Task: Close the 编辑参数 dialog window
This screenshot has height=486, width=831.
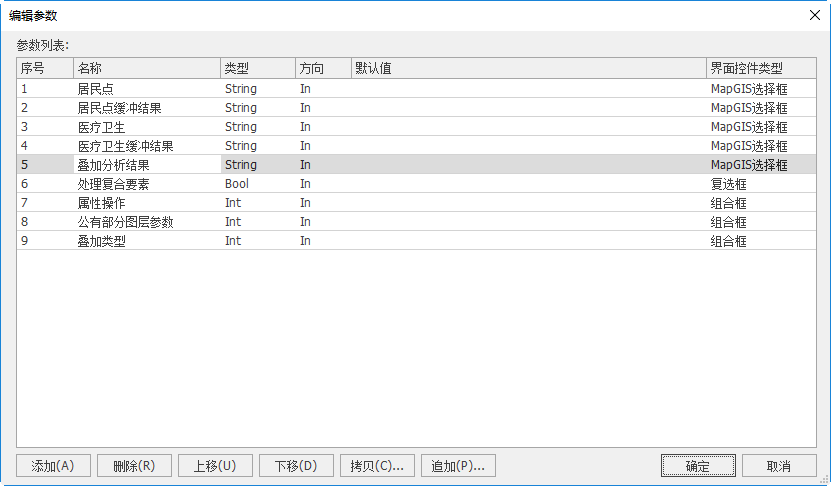Action: (x=813, y=15)
